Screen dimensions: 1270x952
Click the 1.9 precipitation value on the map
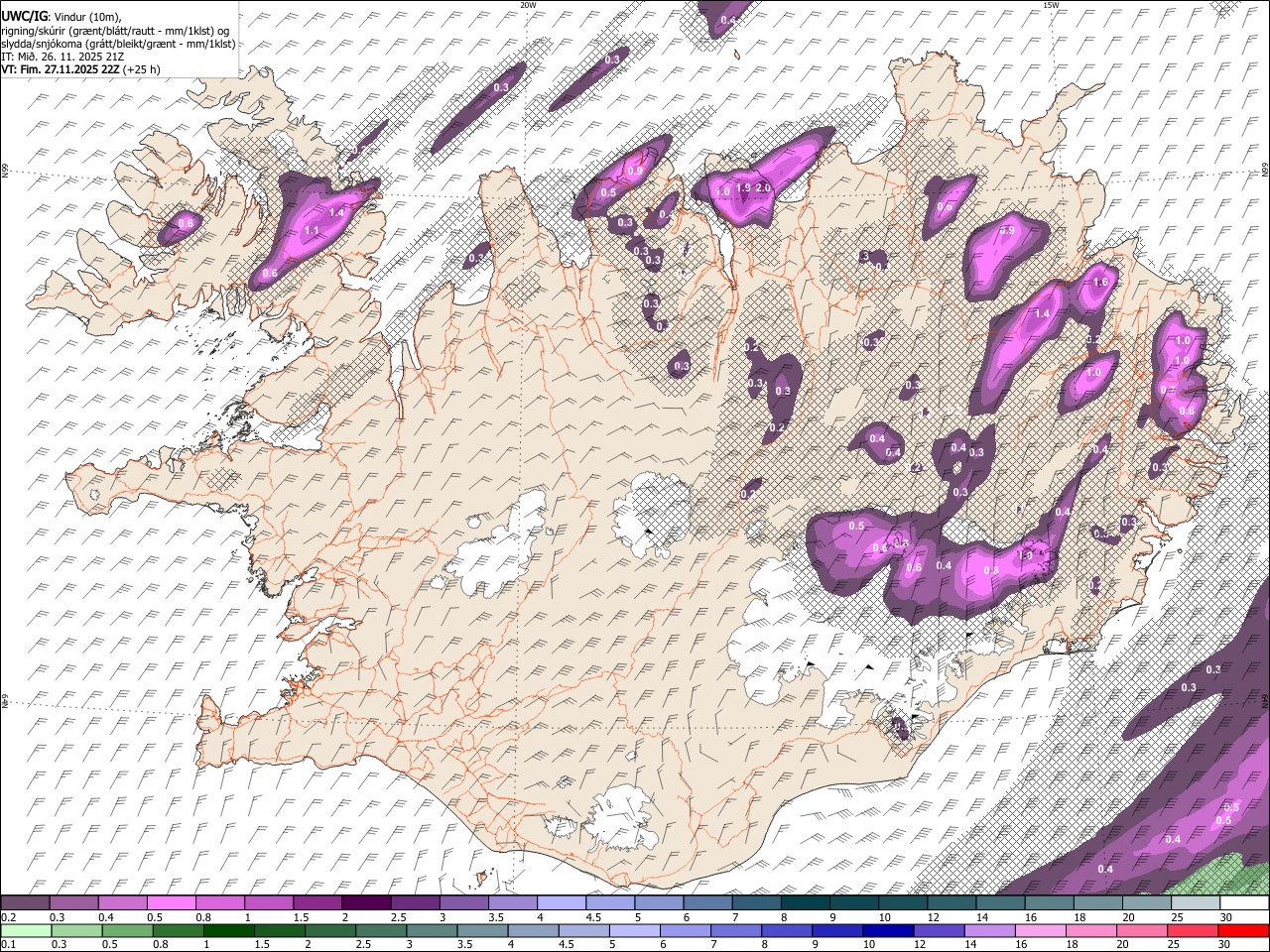[743, 188]
